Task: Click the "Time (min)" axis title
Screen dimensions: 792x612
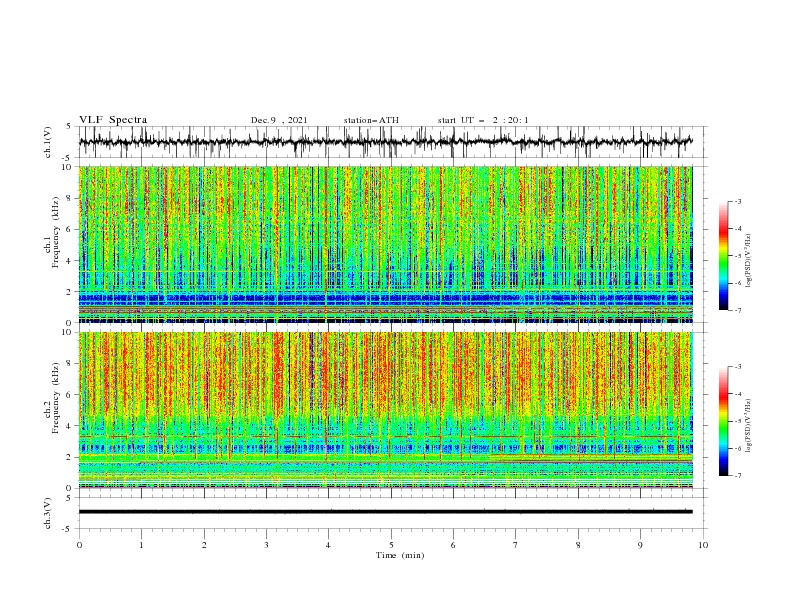Action: 400,555
